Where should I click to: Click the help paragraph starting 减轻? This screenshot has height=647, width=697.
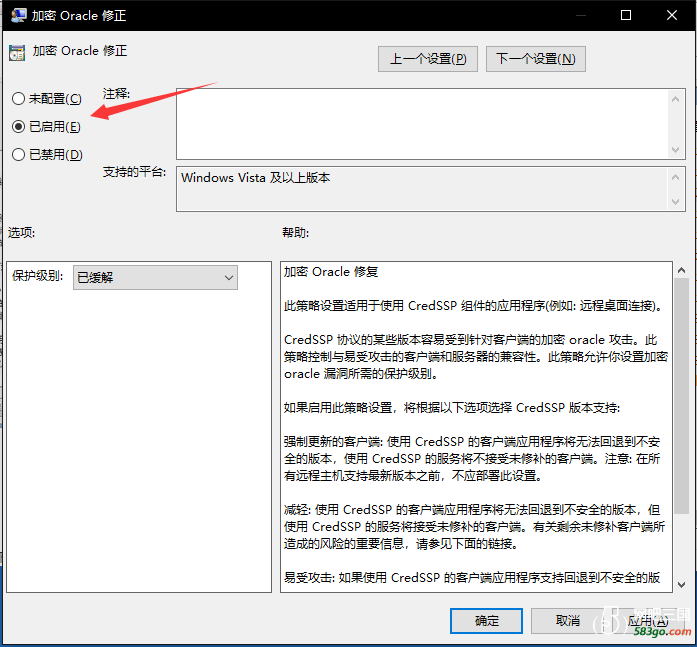(x=474, y=527)
